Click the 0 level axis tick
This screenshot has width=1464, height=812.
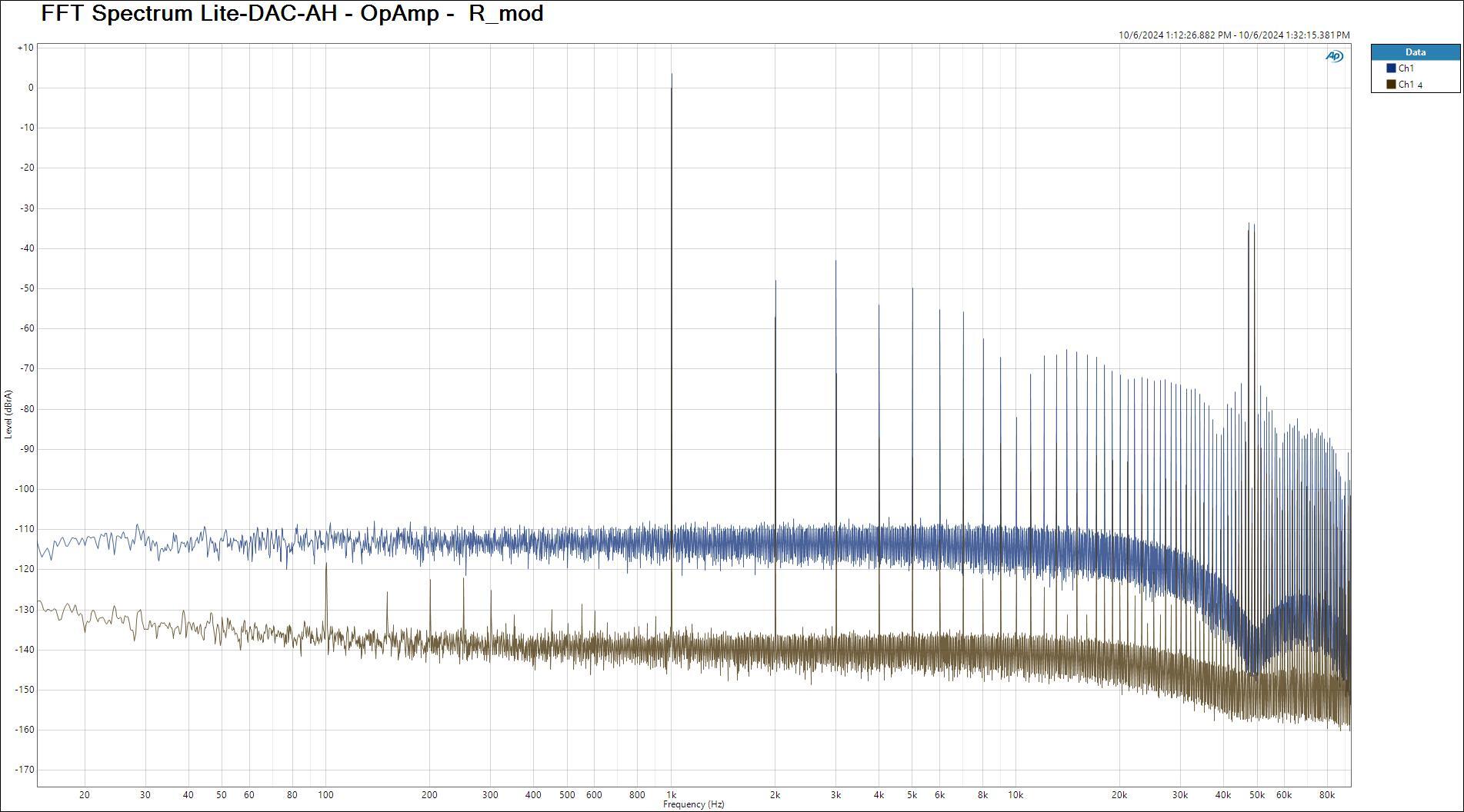31,88
